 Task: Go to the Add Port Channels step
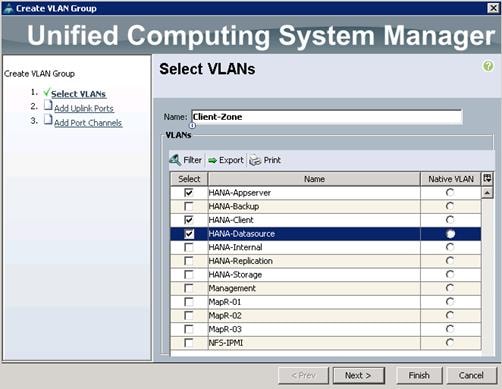coord(88,123)
